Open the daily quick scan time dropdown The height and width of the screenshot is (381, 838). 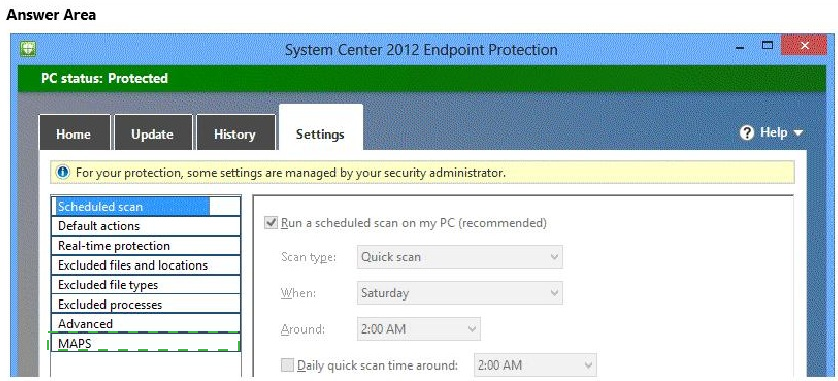(x=535, y=366)
